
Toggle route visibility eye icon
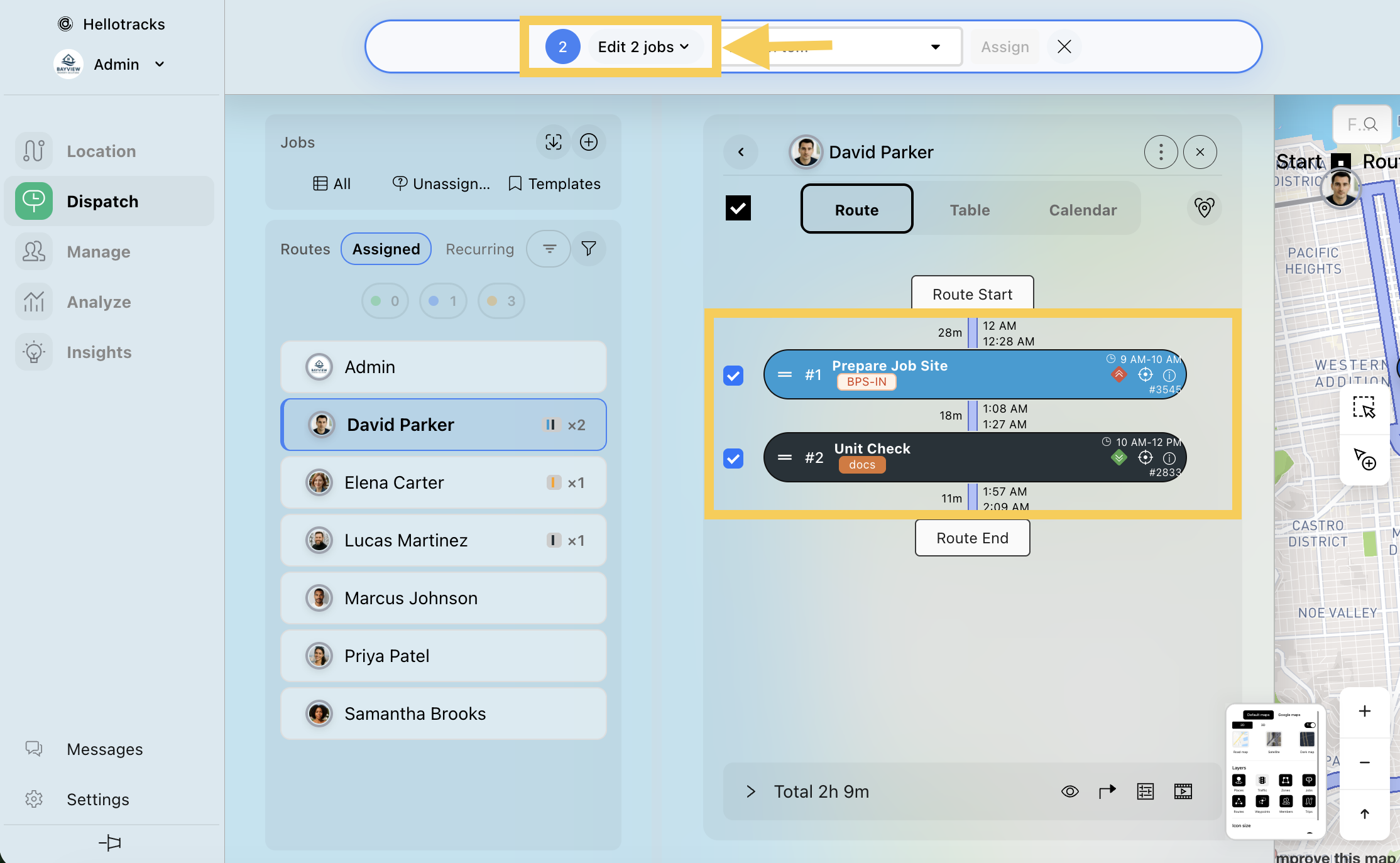1069,791
